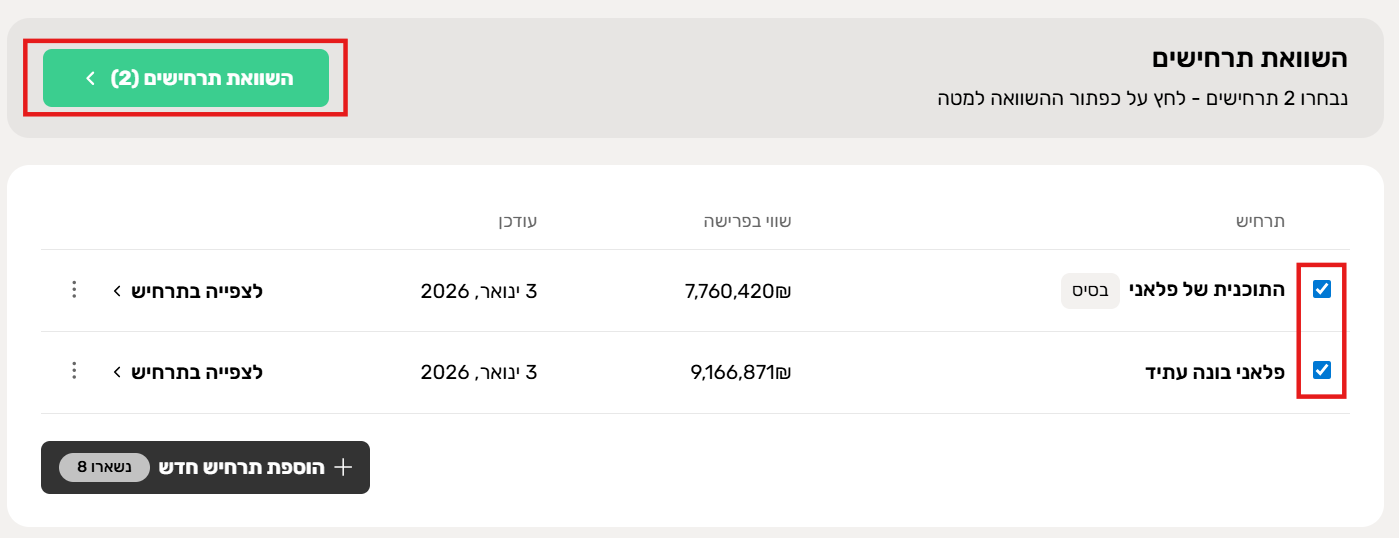Uncheck the פלאני בונה עתיד scenario checkbox
The image size is (1399, 538).
click(x=1321, y=370)
